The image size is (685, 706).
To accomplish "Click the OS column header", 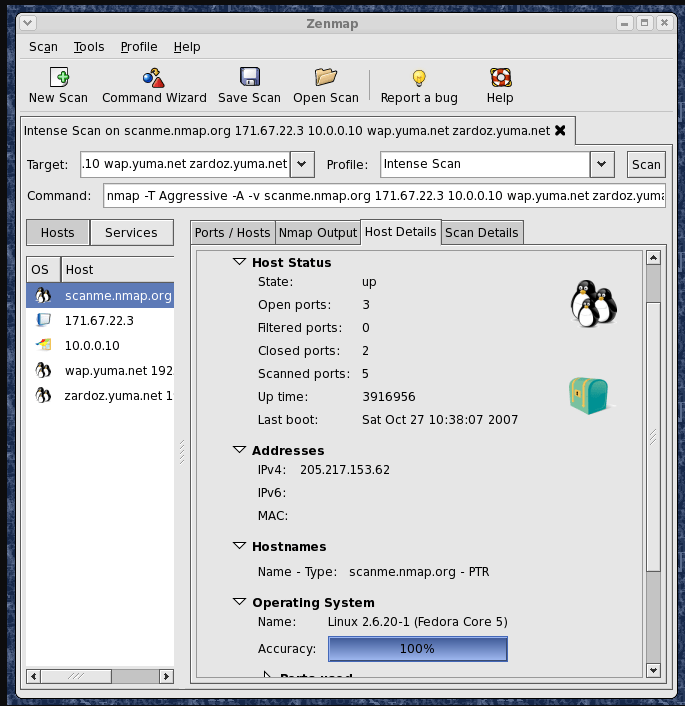I will [43, 269].
